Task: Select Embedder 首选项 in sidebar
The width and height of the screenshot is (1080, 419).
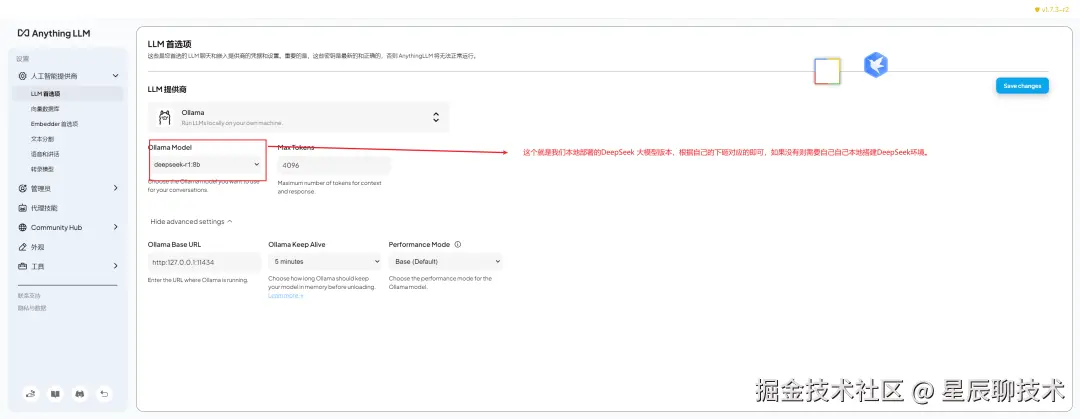Action: tap(54, 124)
